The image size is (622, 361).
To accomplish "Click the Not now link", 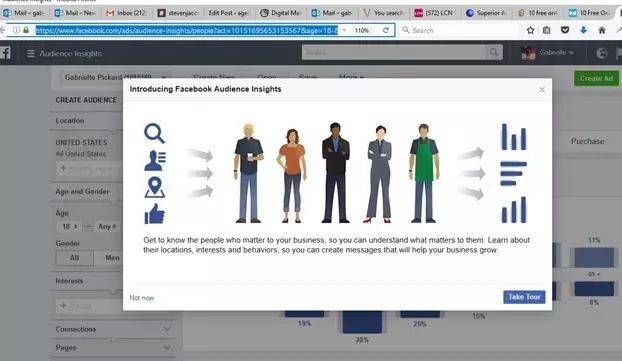I will [x=142, y=298].
